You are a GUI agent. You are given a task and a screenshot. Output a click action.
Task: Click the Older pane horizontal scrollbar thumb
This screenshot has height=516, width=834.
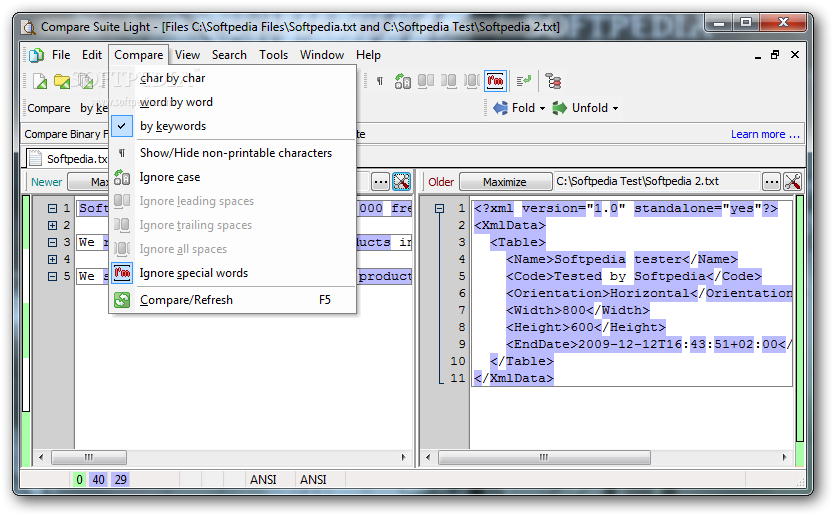[544, 457]
